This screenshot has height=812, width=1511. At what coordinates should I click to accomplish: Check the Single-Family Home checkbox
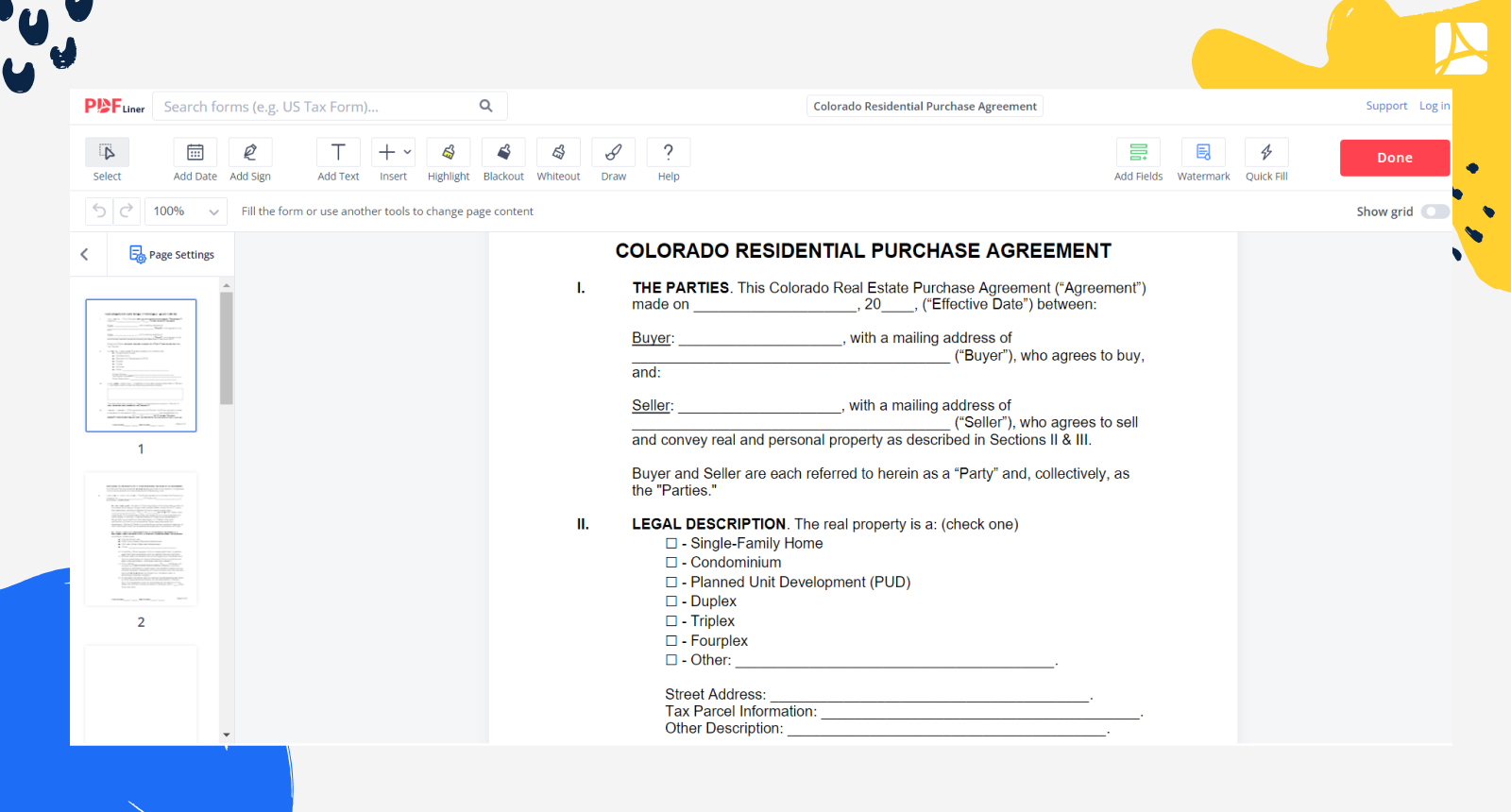tap(671, 543)
